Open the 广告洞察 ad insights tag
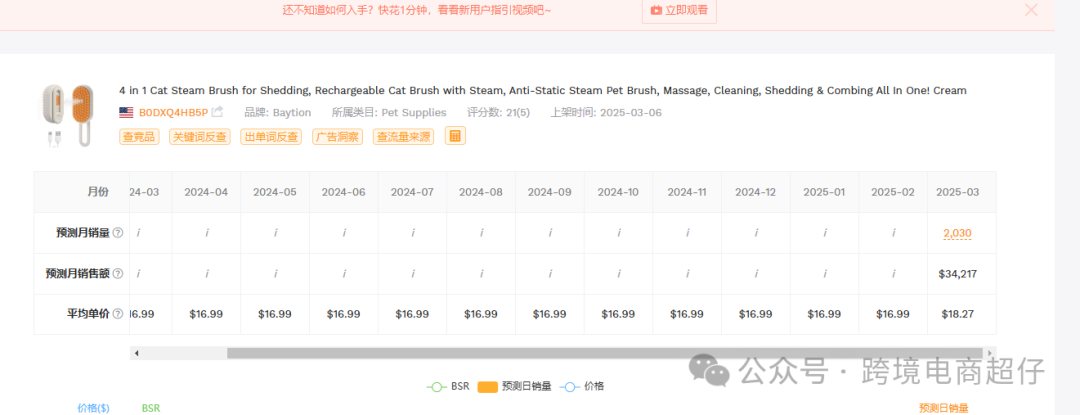The height and width of the screenshot is (415, 1080). 337,137
